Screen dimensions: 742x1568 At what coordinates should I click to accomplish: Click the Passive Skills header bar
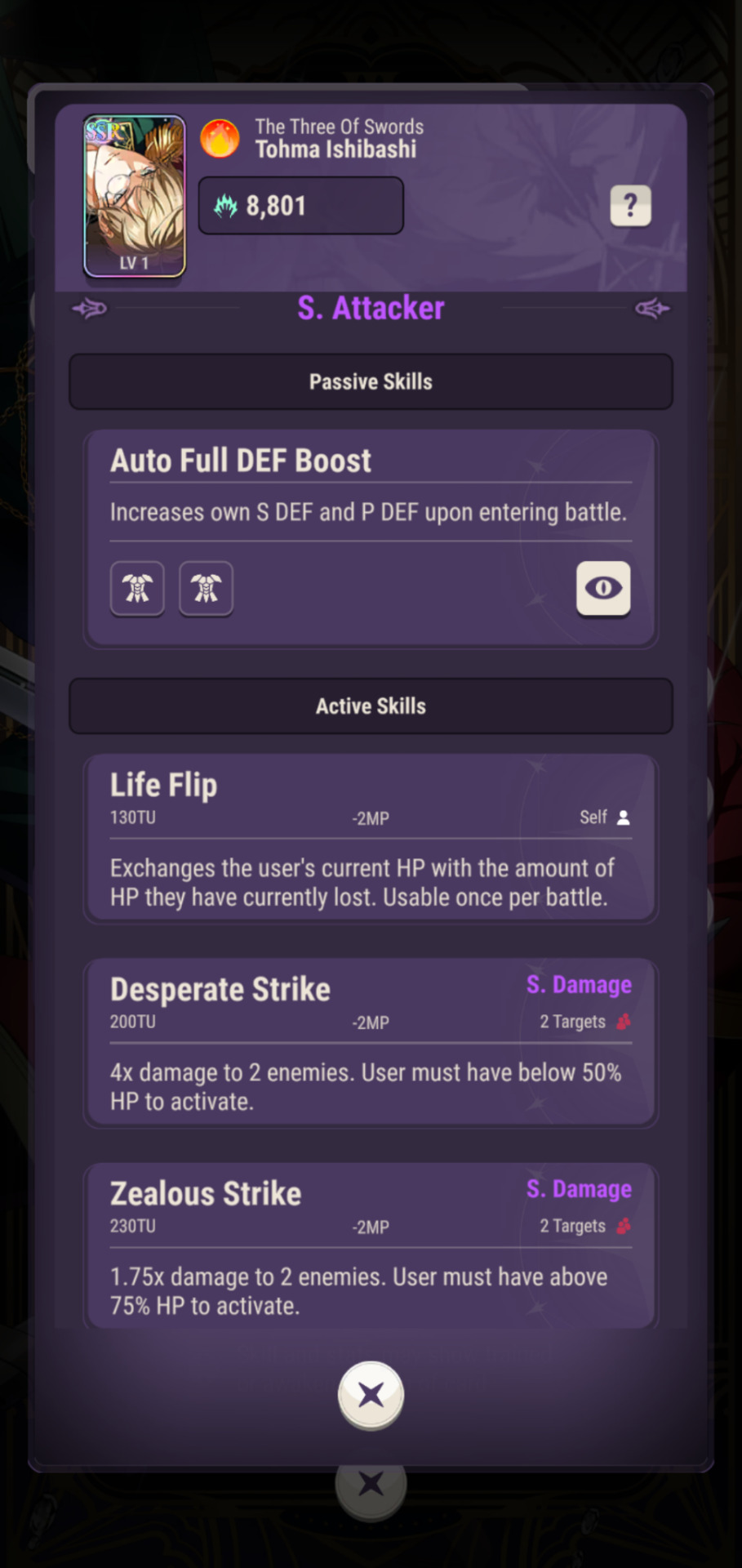371,381
